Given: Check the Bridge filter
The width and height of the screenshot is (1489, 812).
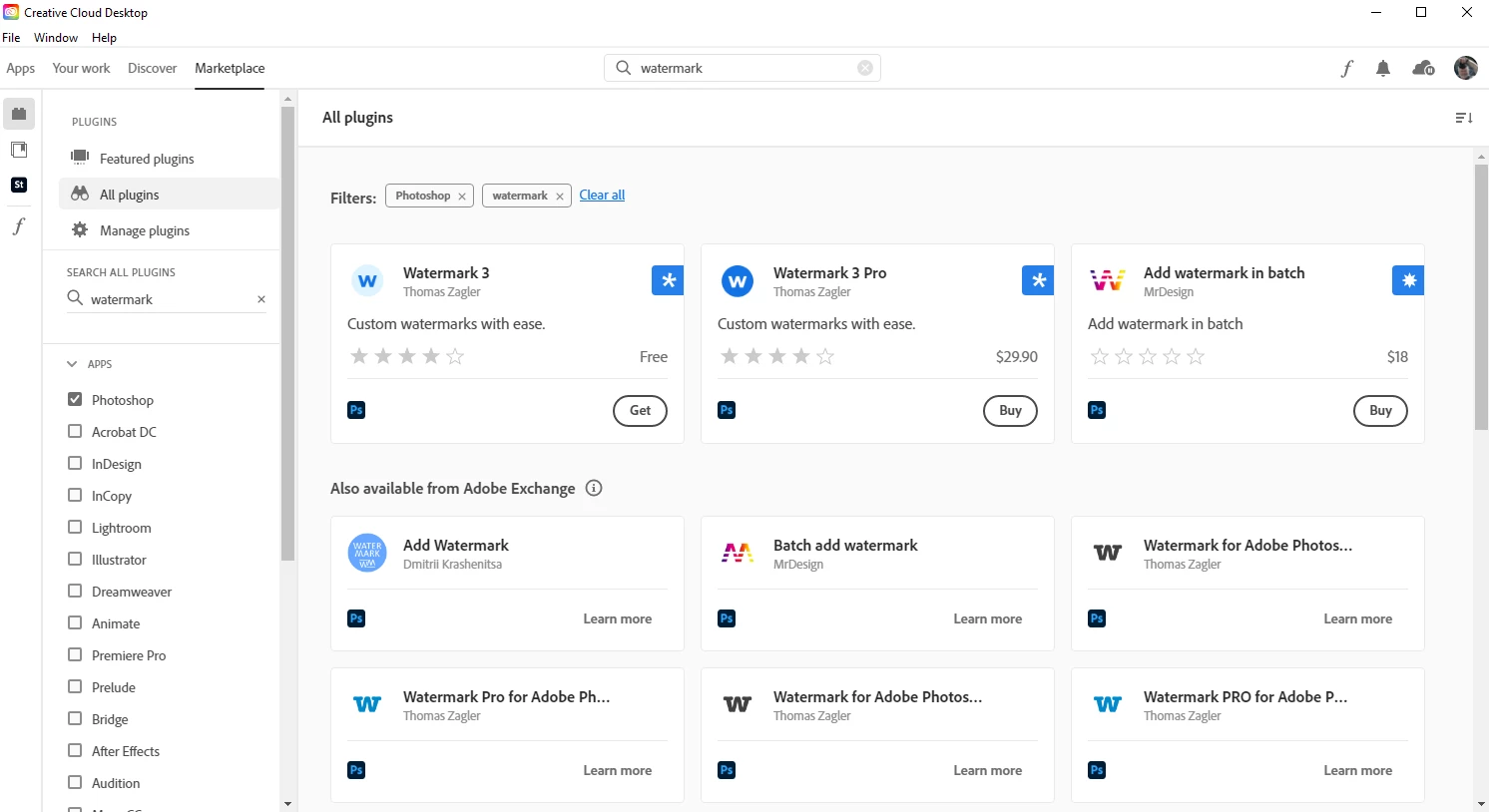Looking at the screenshot, I should (75, 718).
